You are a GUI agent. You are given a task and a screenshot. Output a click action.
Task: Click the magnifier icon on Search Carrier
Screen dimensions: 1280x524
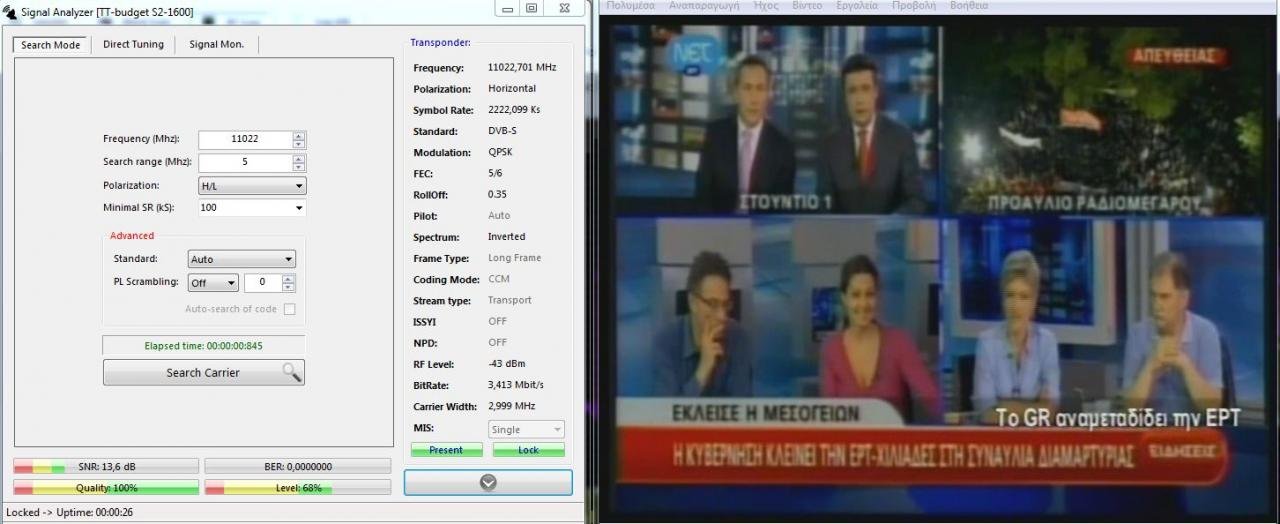[291, 372]
